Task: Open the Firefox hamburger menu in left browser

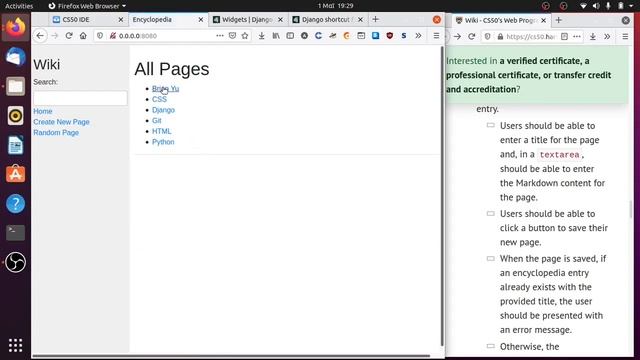Action: (436, 36)
